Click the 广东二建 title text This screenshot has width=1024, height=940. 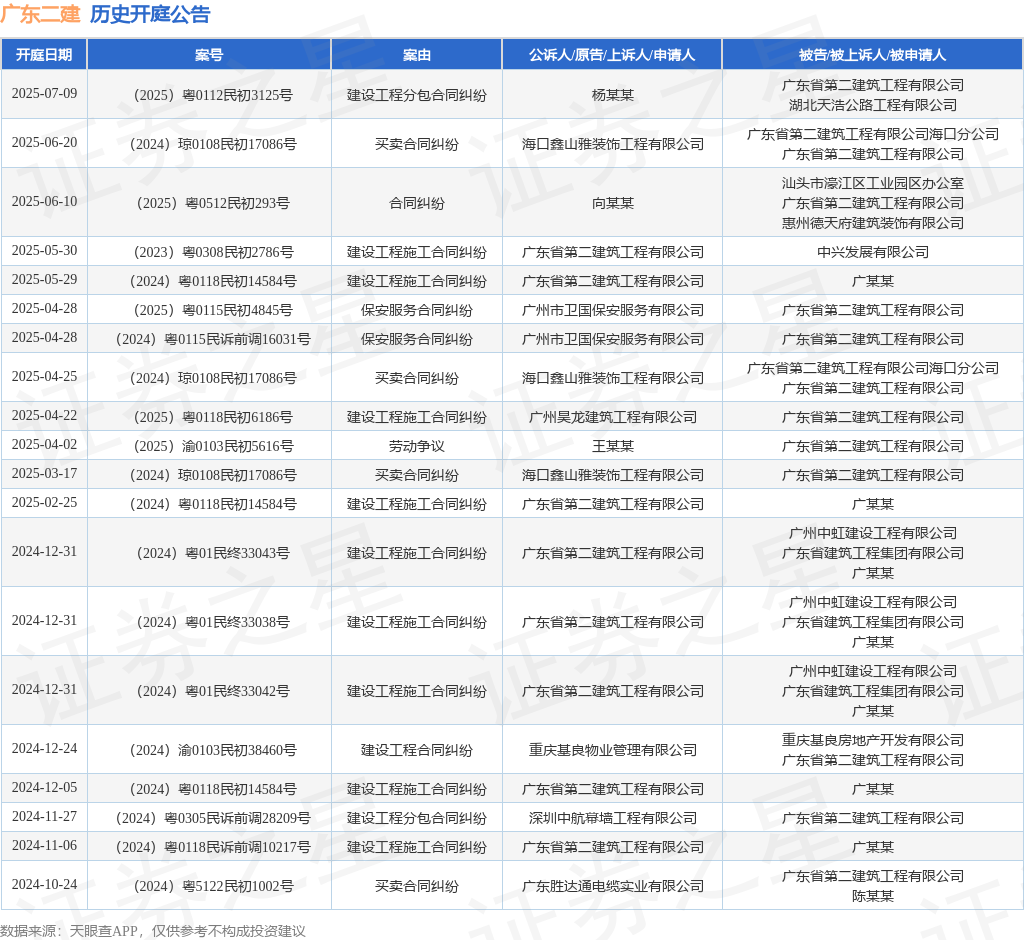pyautogui.click(x=40, y=14)
